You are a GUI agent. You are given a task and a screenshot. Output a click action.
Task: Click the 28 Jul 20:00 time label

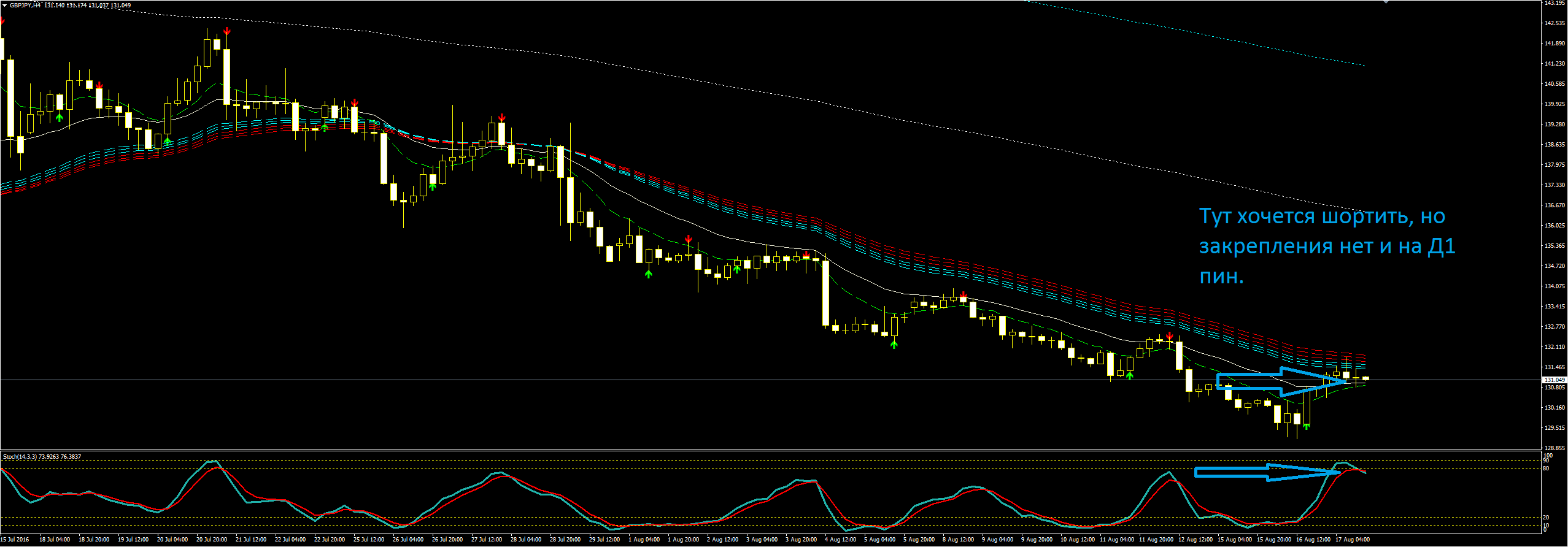tap(565, 540)
